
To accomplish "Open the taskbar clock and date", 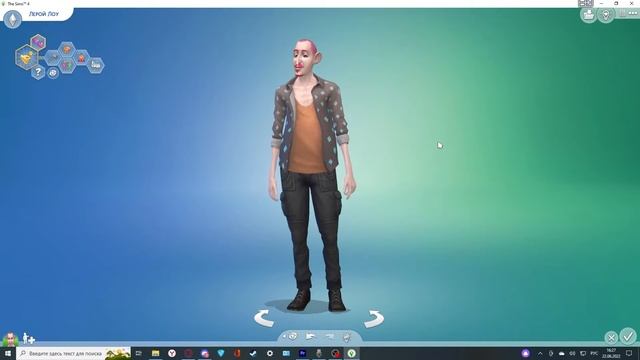I will (611, 353).
